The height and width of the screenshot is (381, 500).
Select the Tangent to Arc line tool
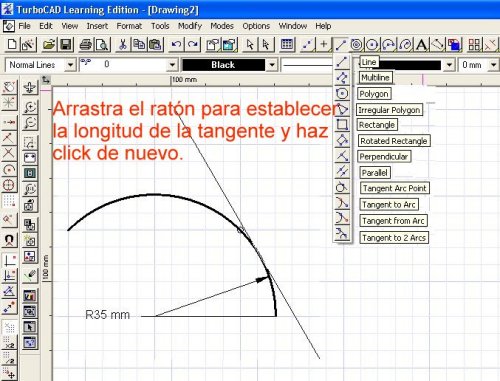[x=342, y=202]
